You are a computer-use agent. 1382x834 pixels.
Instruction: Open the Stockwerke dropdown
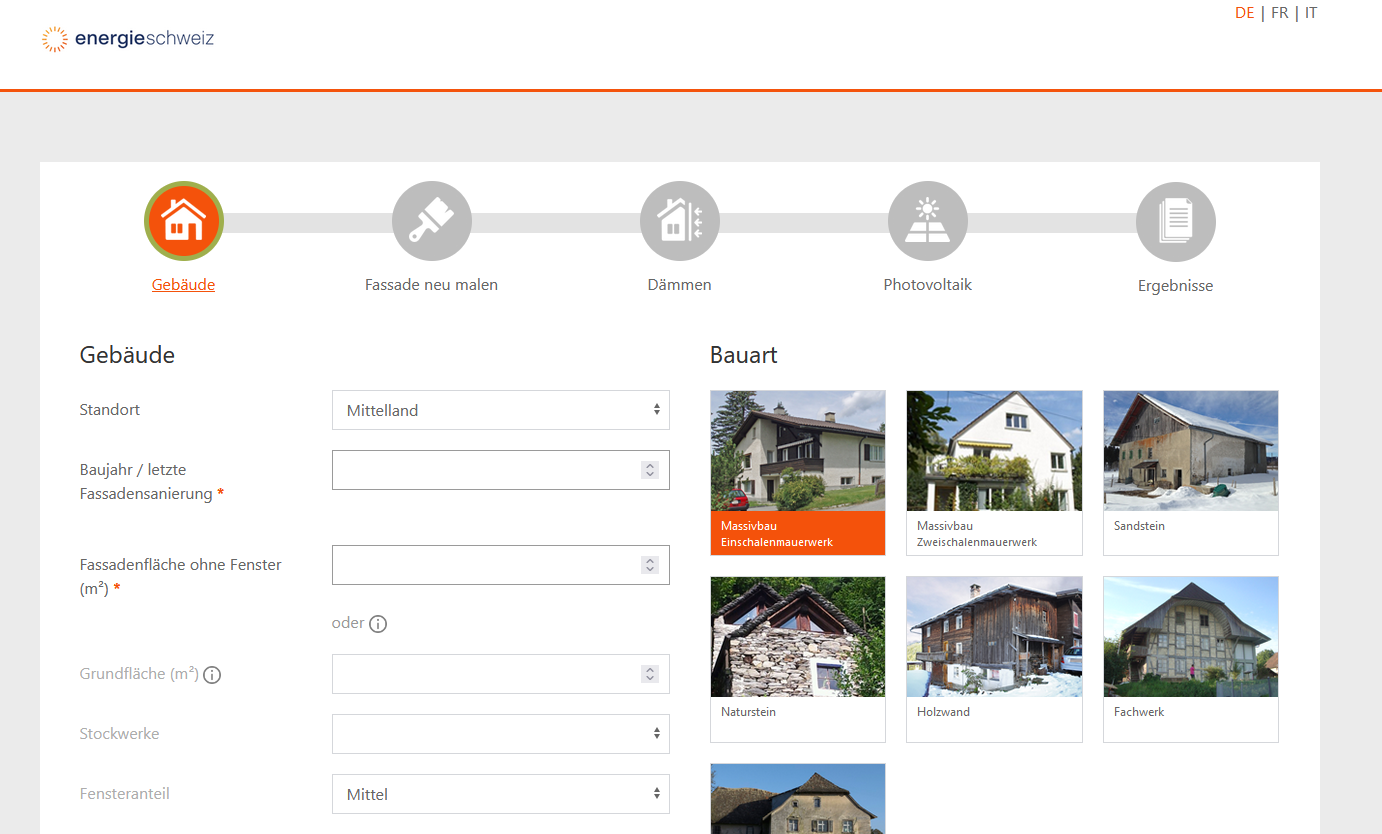point(501,734)
